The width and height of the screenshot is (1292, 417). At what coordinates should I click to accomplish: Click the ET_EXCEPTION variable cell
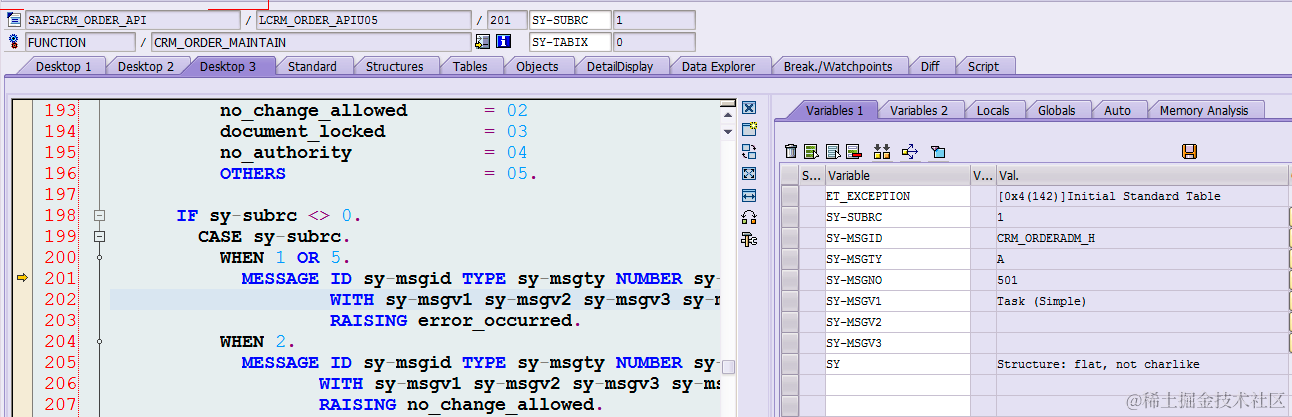coord(897,196)
